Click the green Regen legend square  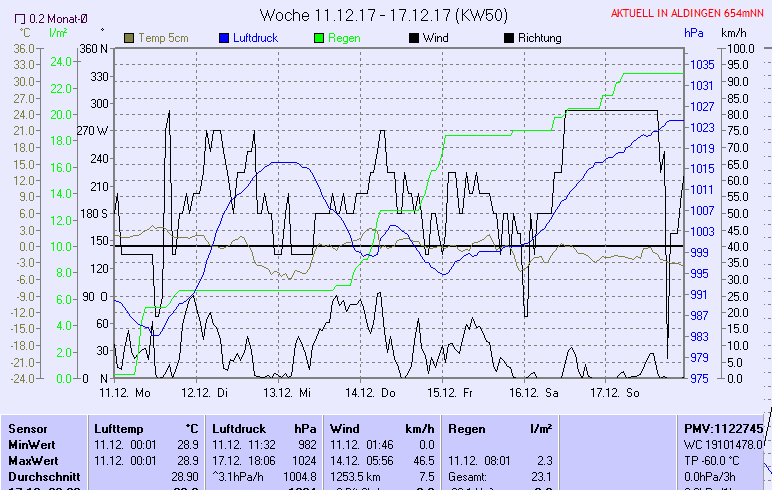[x=319, y=38]
